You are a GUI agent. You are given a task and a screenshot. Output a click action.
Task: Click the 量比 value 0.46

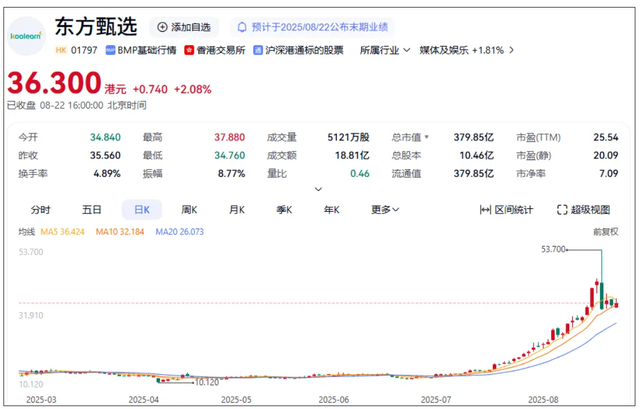[360, 173]
